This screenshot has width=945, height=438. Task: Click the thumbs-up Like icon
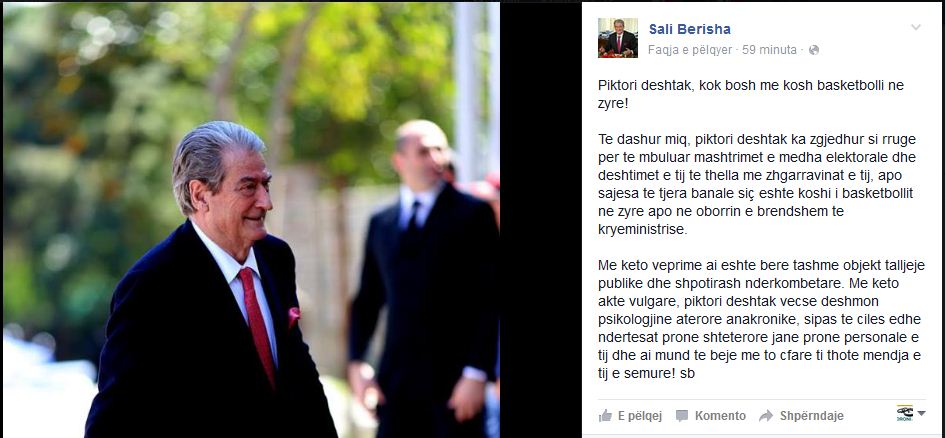click(x=605, y=415)
